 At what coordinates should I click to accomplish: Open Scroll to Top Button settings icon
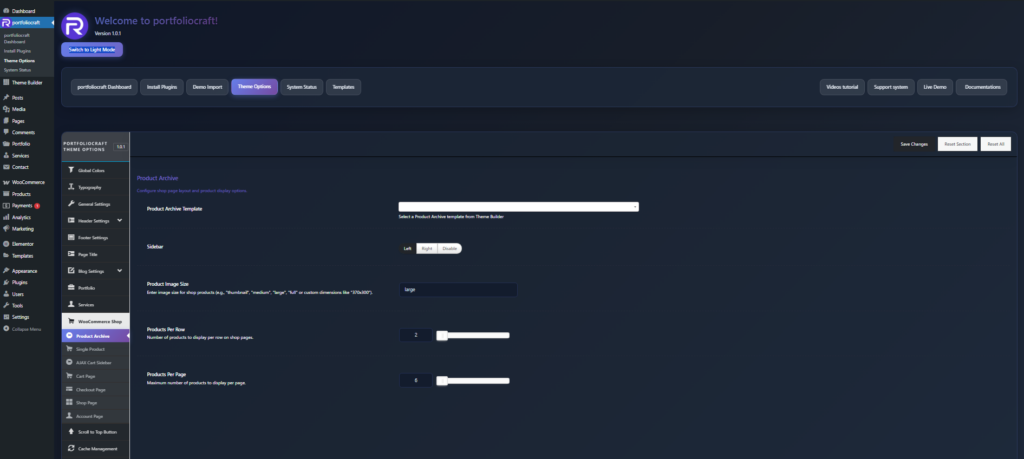70,432
